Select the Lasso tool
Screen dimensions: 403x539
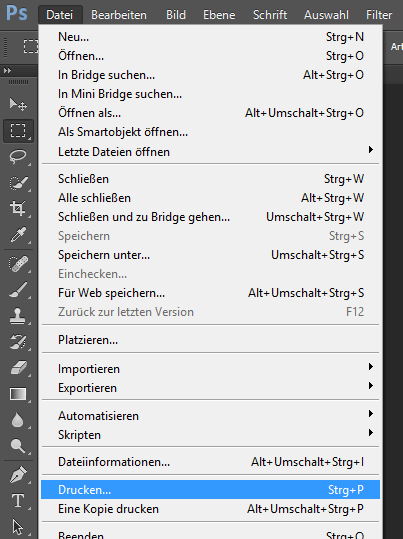[18, 157]
